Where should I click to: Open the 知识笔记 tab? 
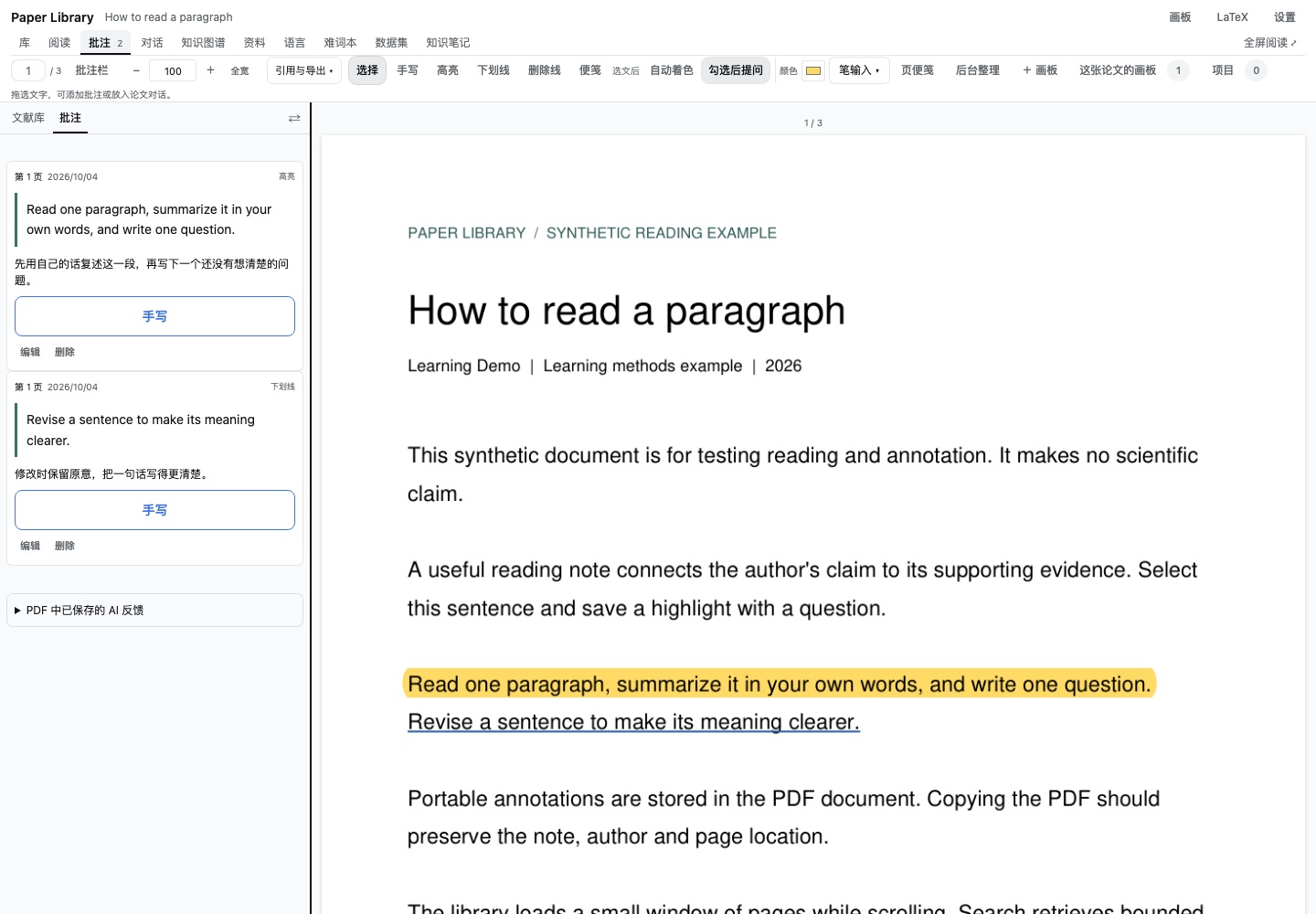coord(448,43)
